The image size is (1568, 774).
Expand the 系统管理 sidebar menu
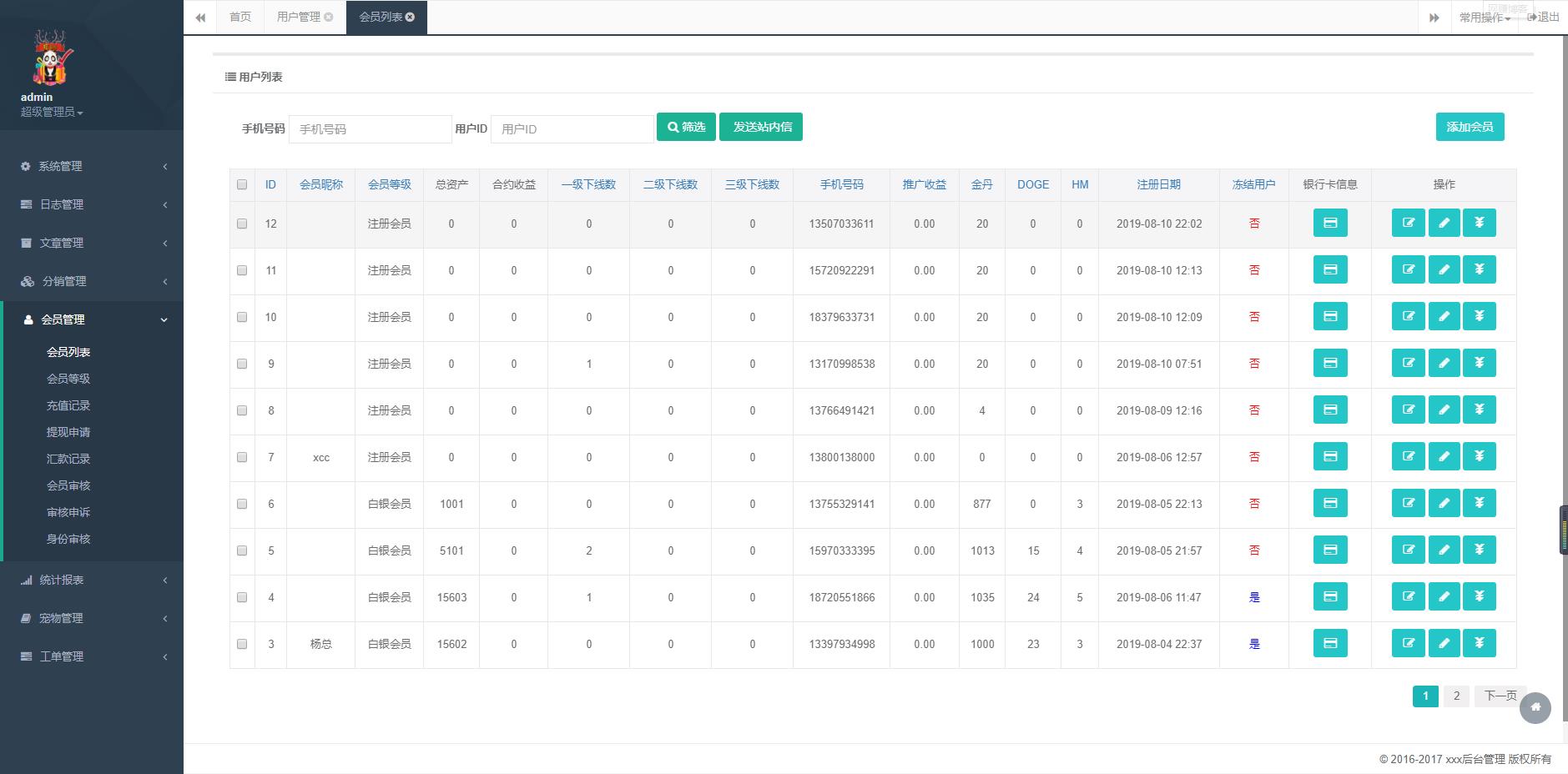click(92, 166)
